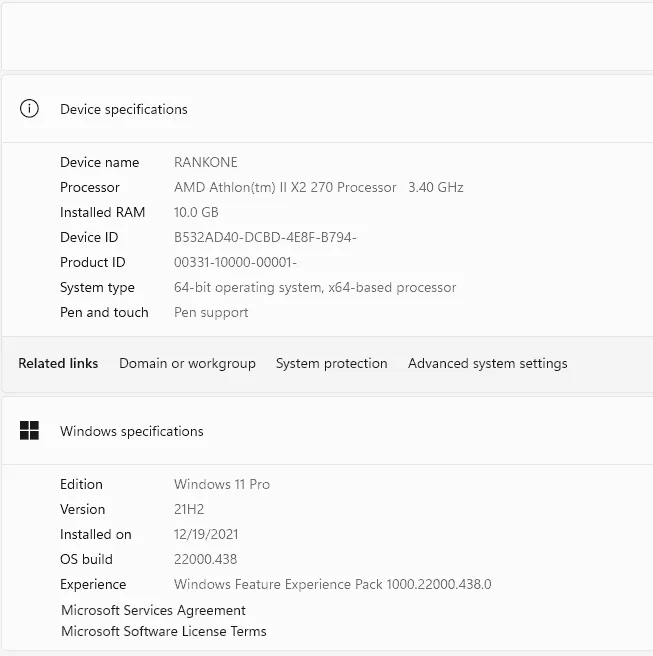Click the Product ID label
The width and height of the screenshot is (653, 656).
coord(92,262)
